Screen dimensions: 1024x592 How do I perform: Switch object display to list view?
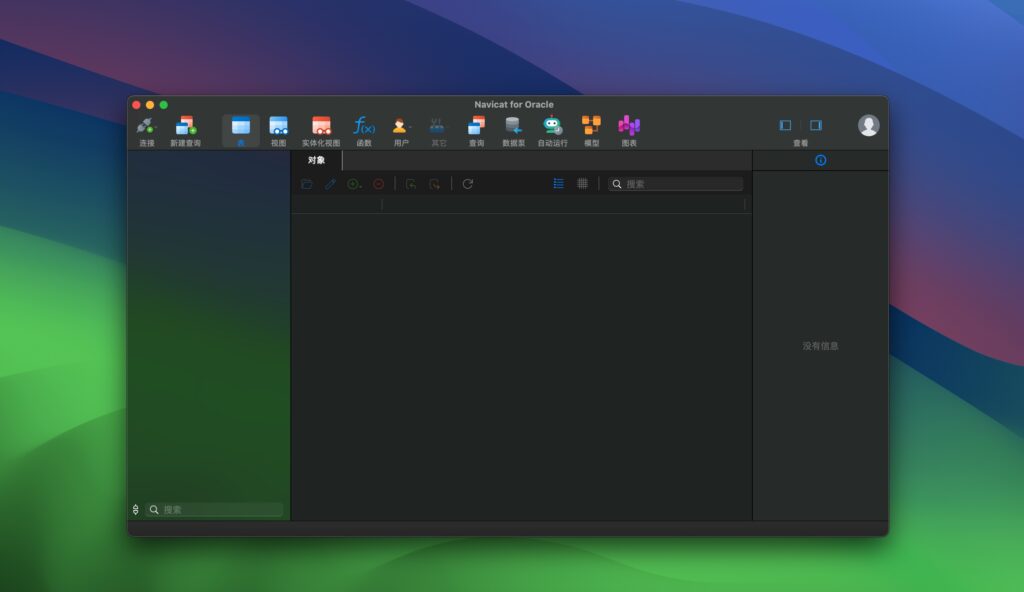click(x=558, y=184)
